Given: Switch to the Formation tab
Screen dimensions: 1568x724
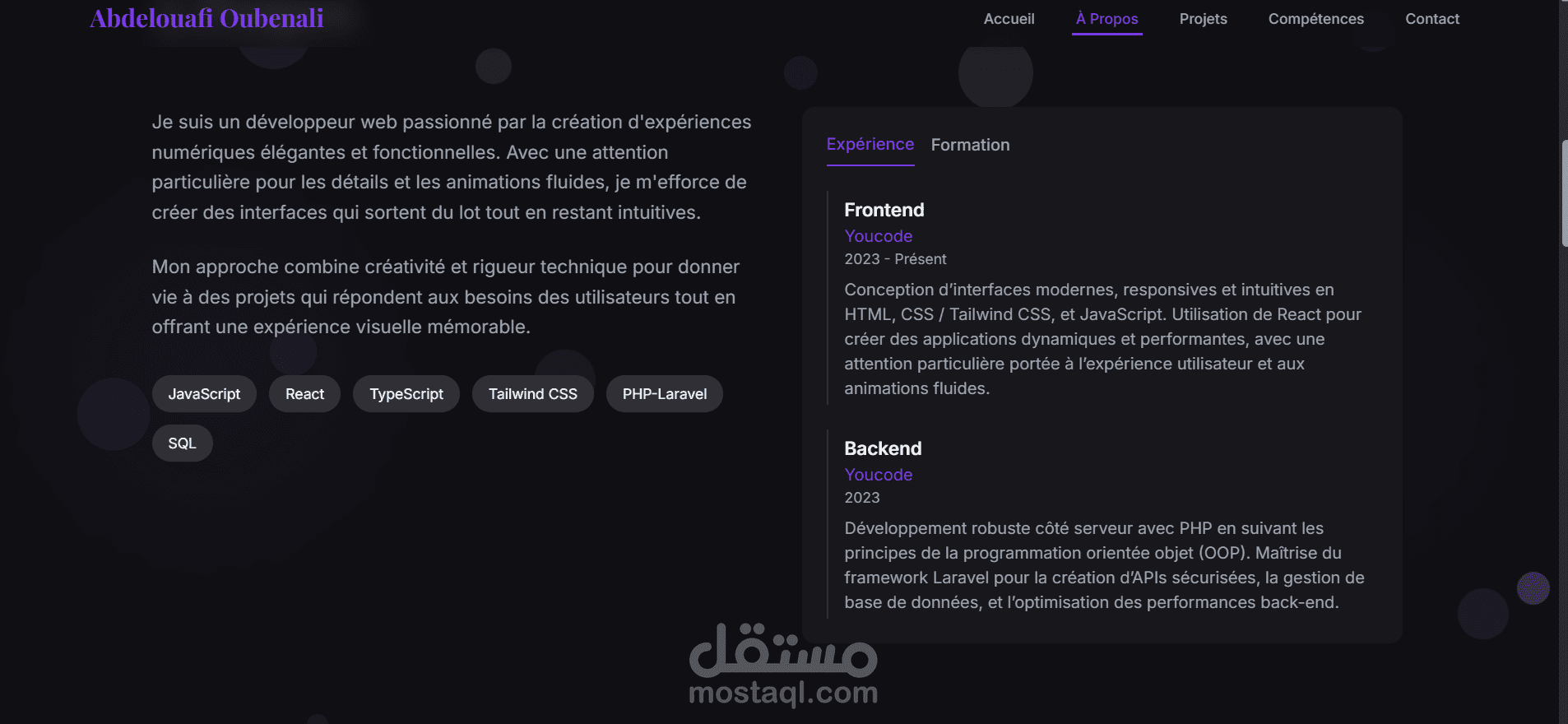Looking at the screenshot, I should (x=970, y=145).
